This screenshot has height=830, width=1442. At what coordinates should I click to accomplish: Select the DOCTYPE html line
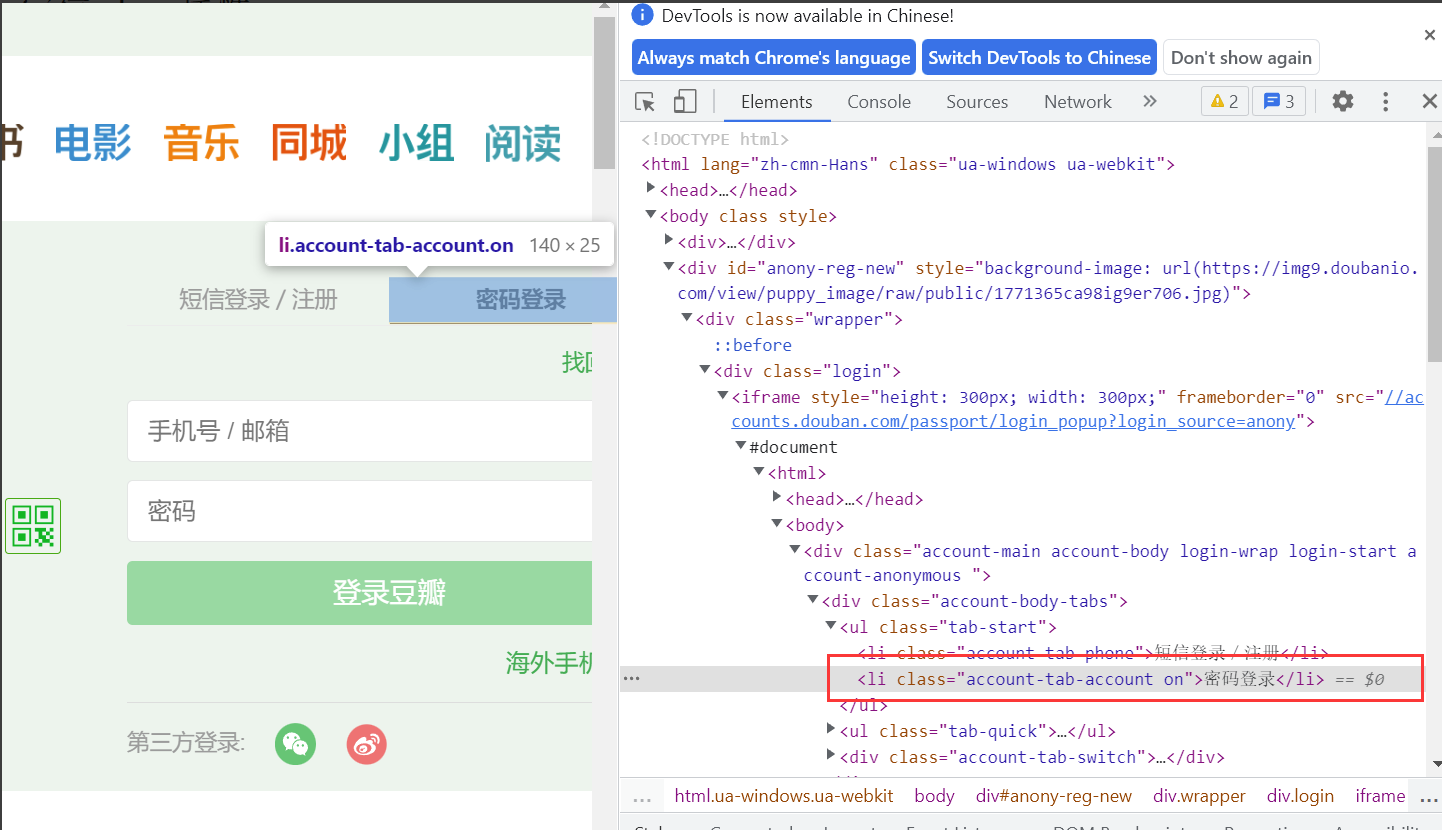tap(715, 139)
